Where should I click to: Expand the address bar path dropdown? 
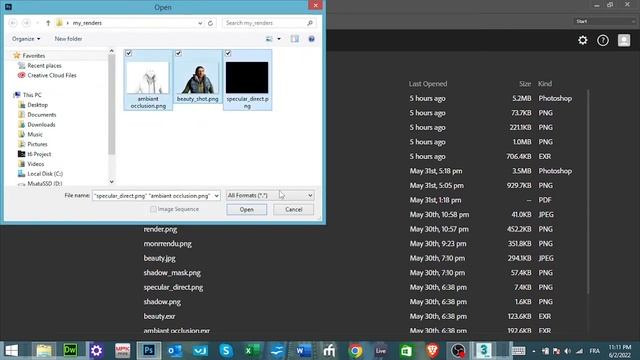(200, 23)
